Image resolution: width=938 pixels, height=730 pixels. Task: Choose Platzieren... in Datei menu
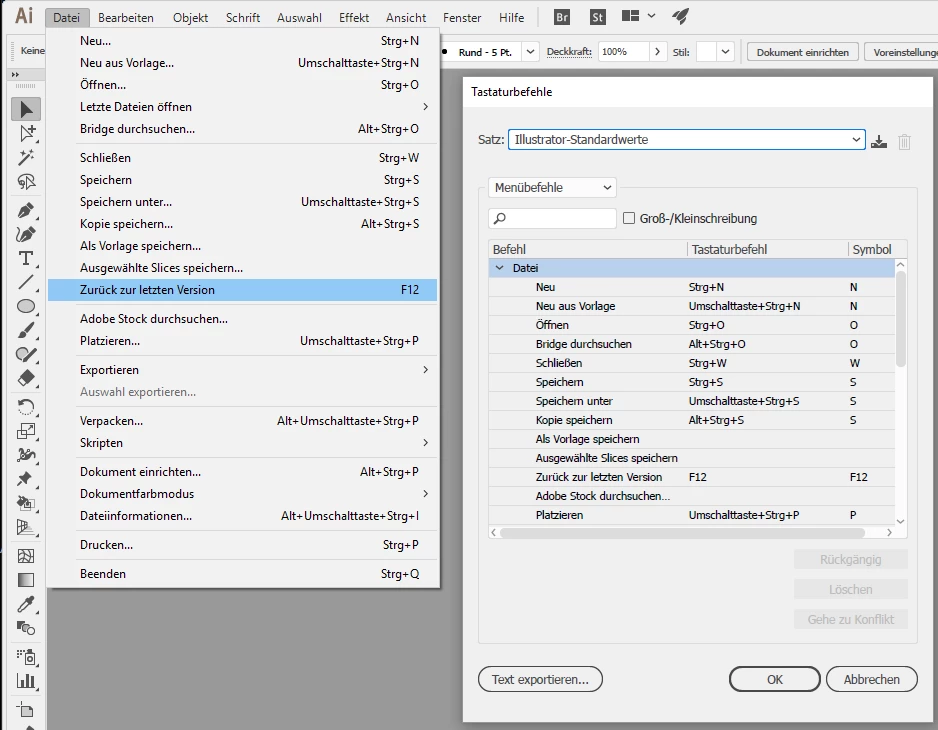pyautogui.click(x=242, y=340)
